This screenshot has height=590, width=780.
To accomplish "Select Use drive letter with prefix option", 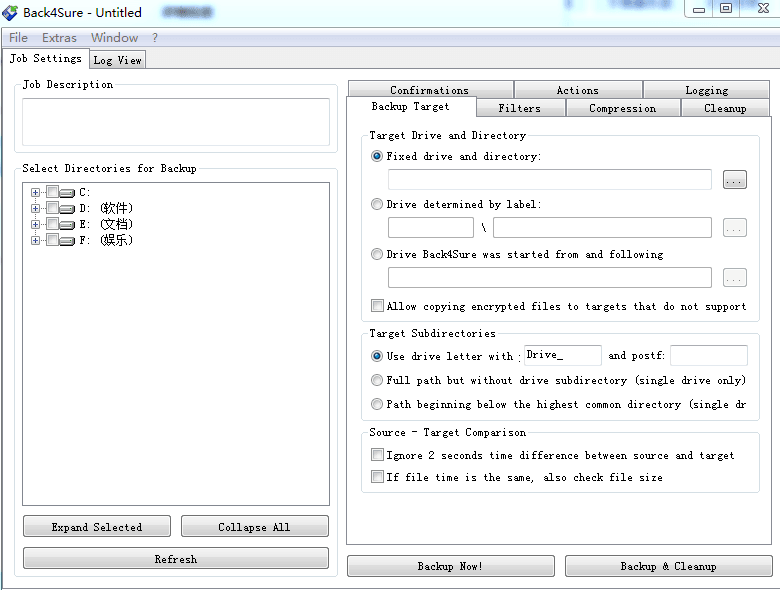I will (x=377, y=356).
